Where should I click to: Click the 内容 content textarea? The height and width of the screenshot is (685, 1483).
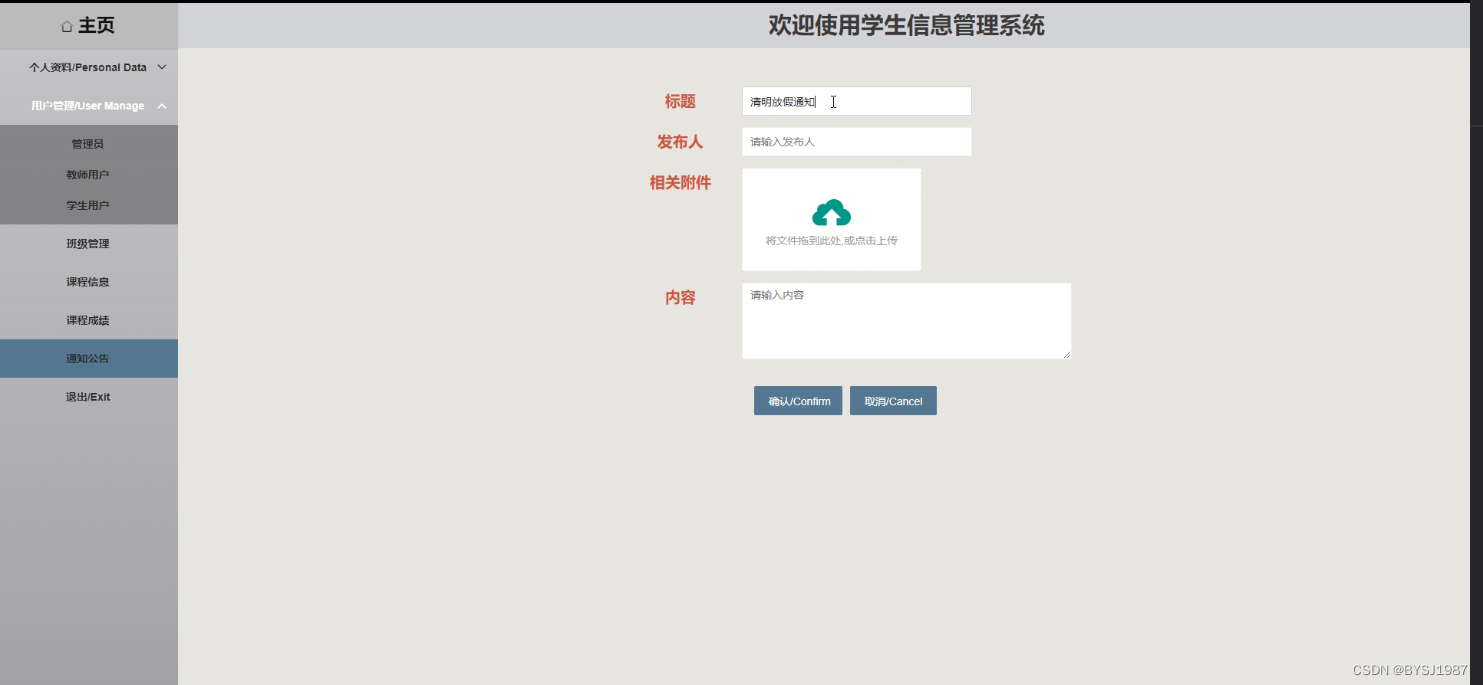(906, 320)
